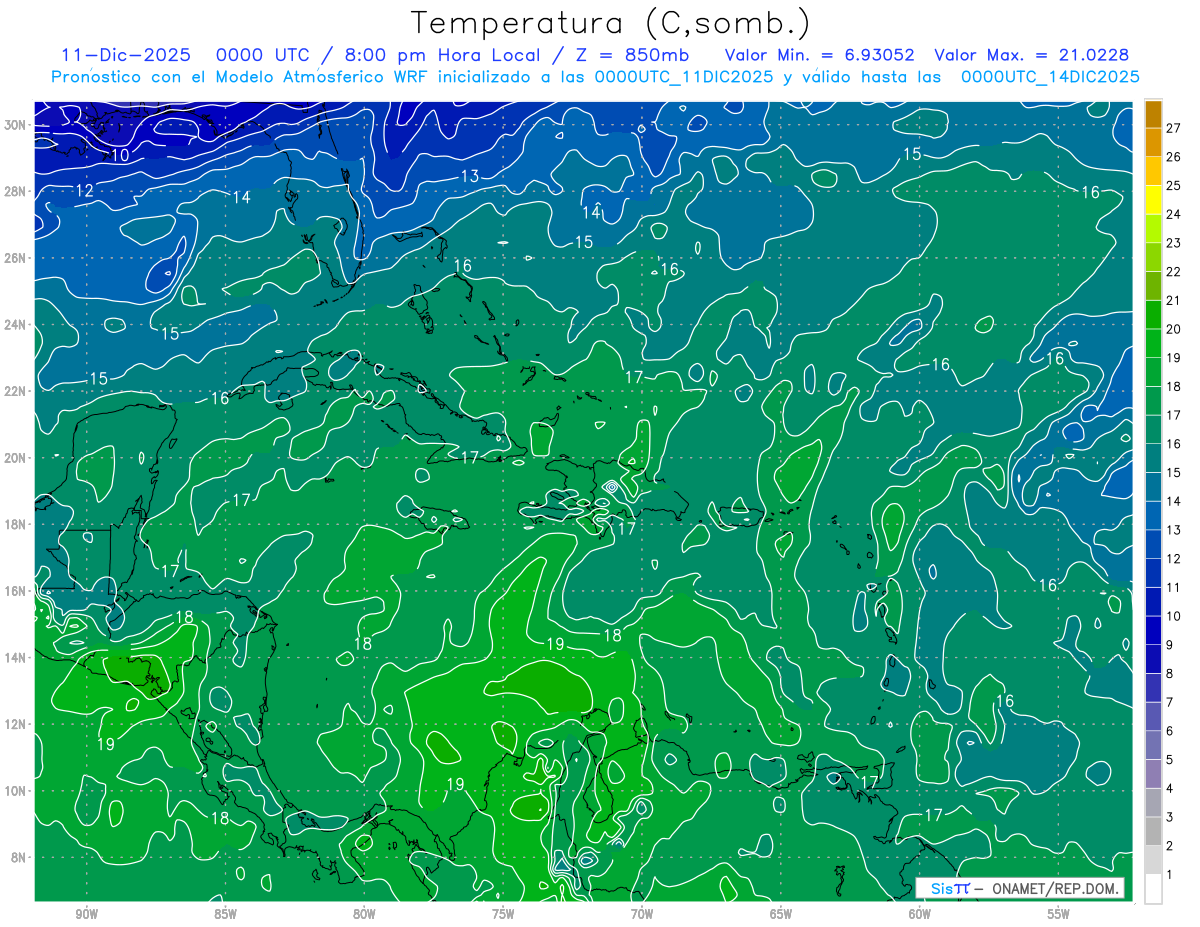This screenshot has height=927, width=1200.
Task: Click the '60W' longitude axis label
Action: pos(920,914)
